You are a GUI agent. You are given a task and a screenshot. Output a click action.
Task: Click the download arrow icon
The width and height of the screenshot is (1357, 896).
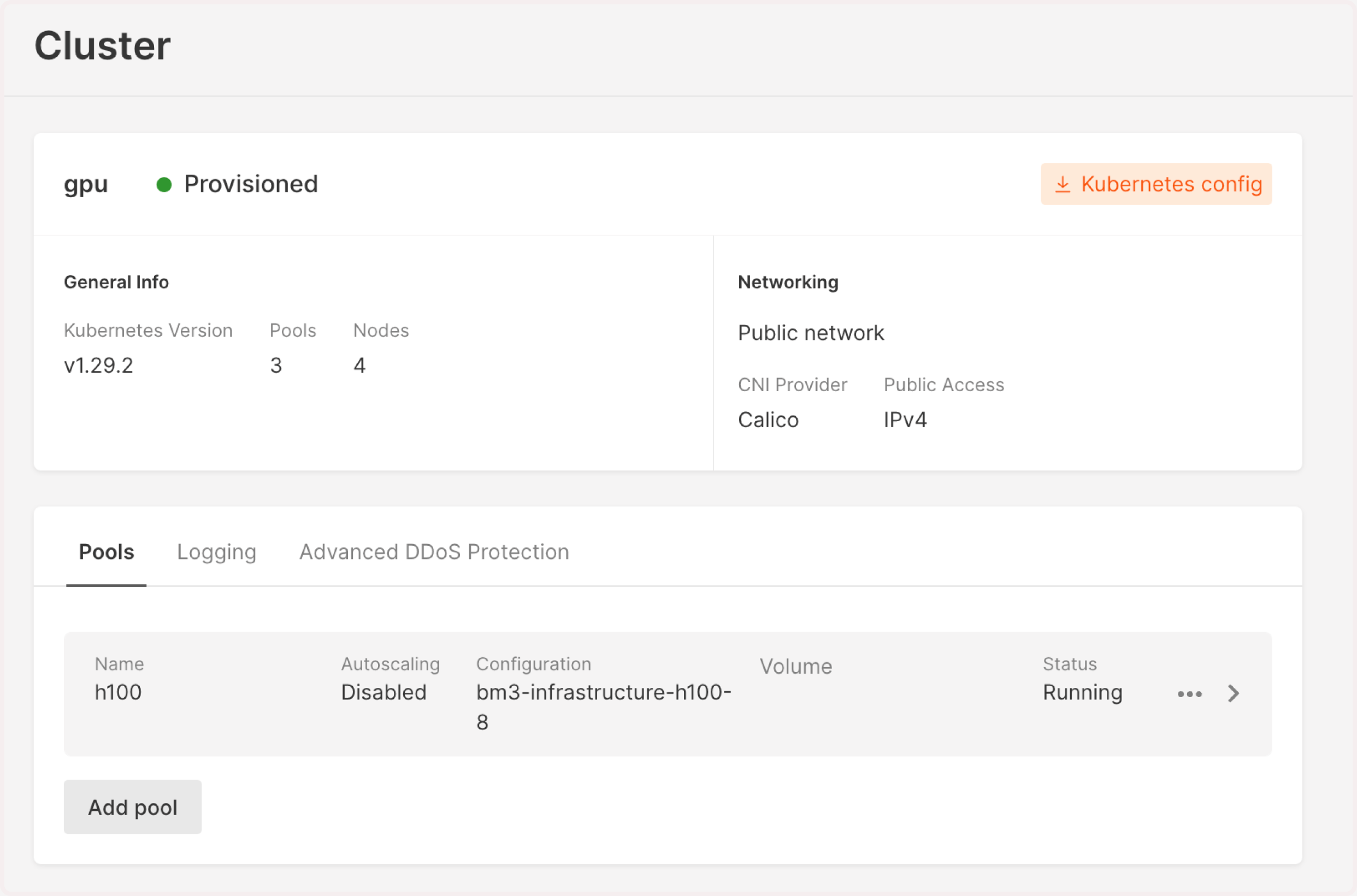tap(1062, 185)
